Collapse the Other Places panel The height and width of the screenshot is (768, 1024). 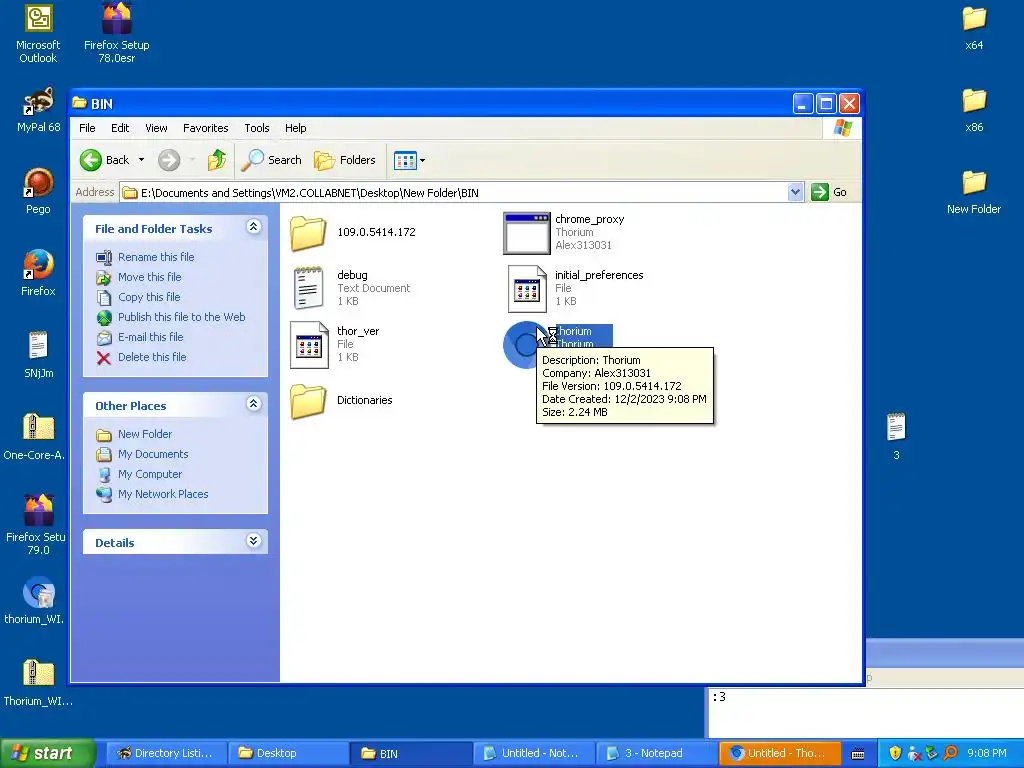[x=253, y=404]
